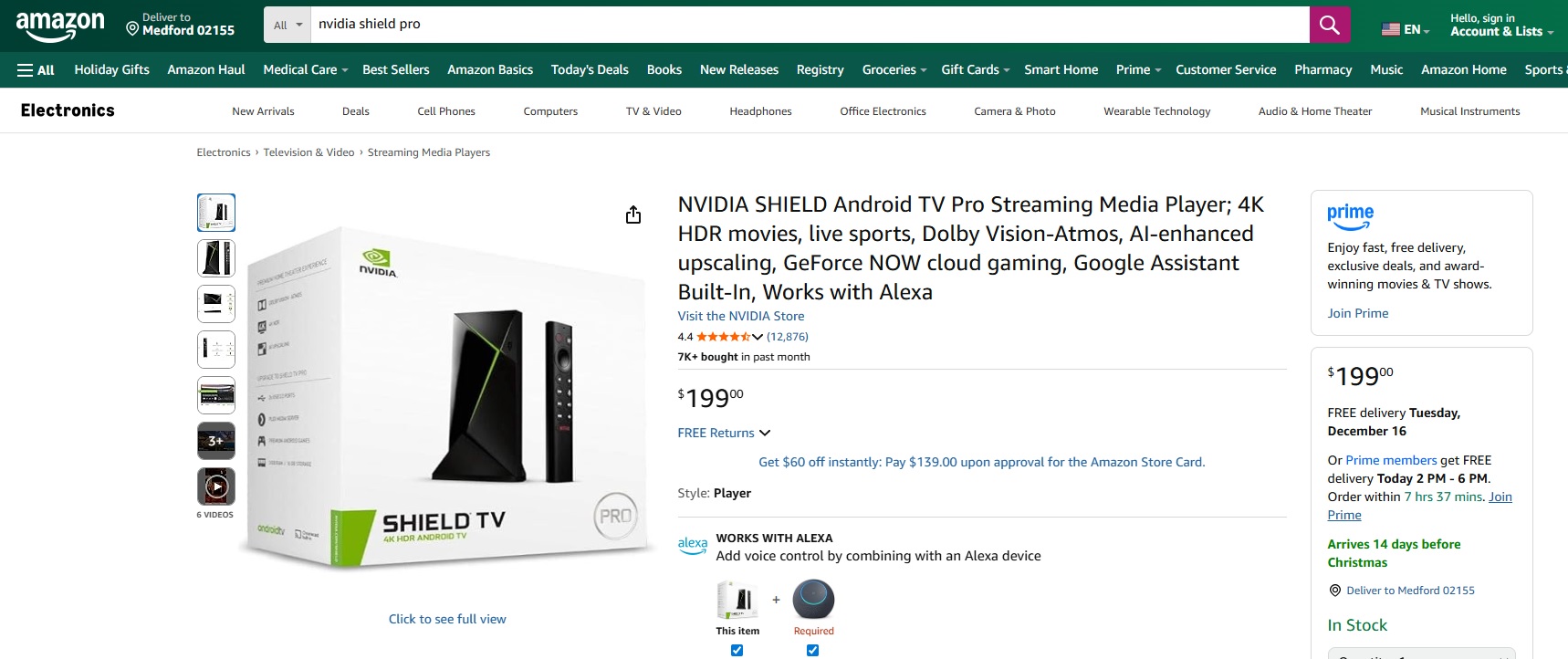Open Today's Deals in navigation bar
The image size is (1568, 659).
[590, 69]
